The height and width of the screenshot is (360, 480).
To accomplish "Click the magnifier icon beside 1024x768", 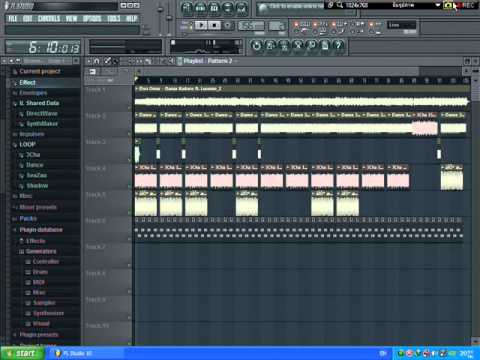I will tap(340, 5).
